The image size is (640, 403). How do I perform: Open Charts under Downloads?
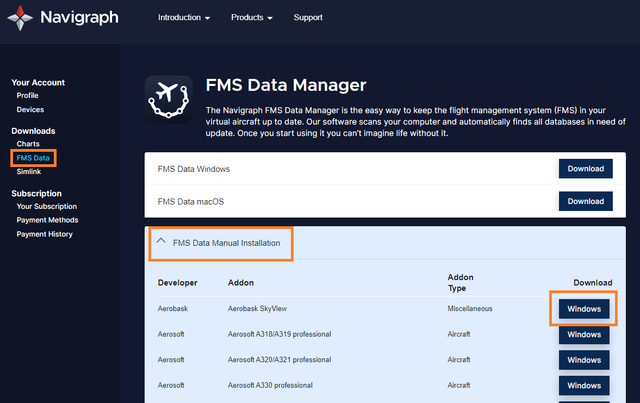click(28, 144)
